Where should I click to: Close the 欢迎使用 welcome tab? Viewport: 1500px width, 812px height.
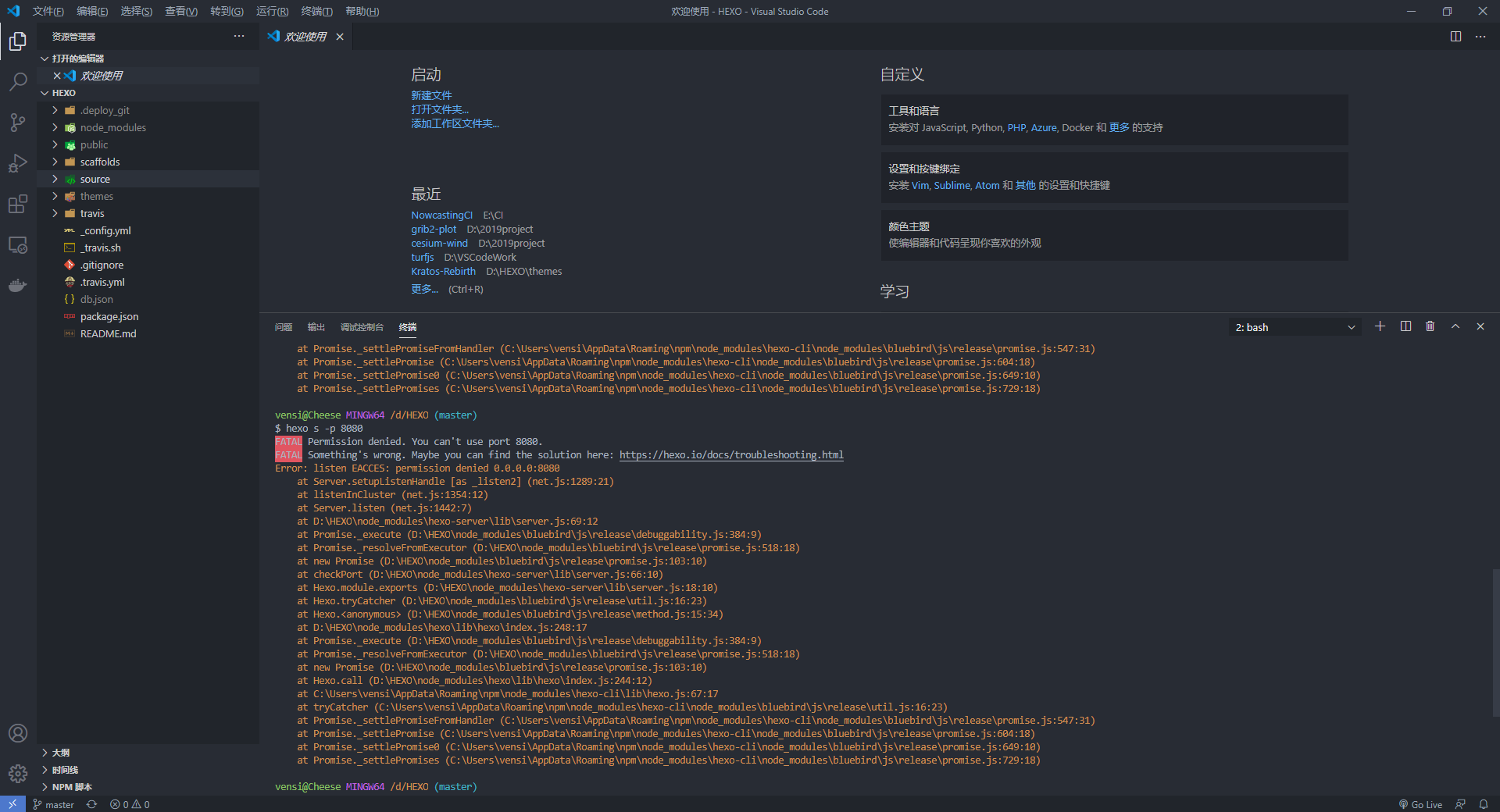coord(340,37)
